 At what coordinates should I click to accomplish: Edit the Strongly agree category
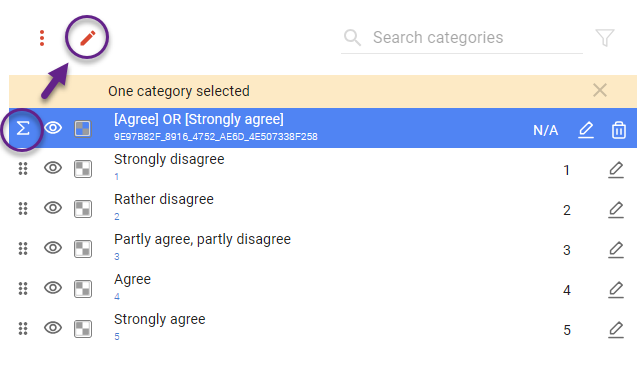(x=616, y=330)
